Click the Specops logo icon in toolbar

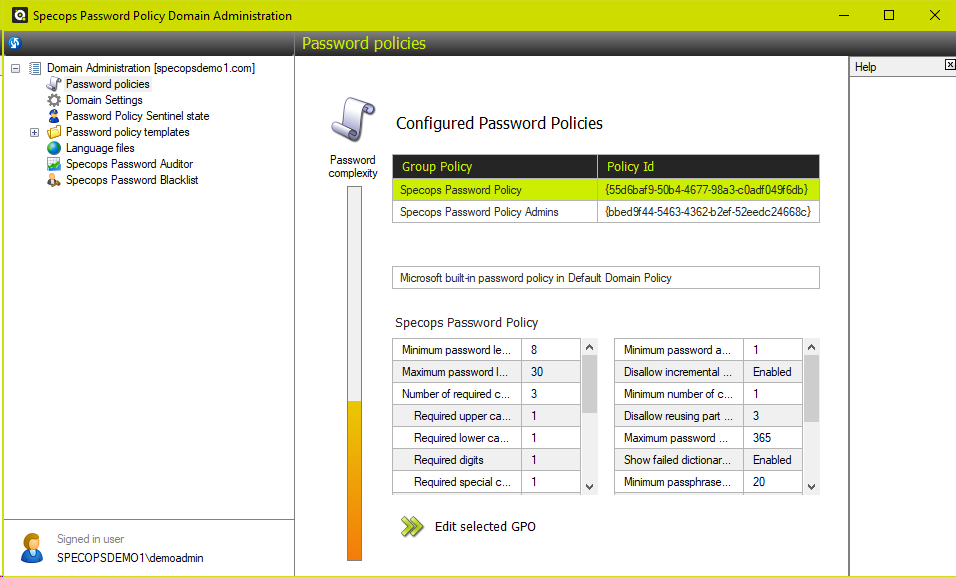pyautogui.click(x=15, y=43)
